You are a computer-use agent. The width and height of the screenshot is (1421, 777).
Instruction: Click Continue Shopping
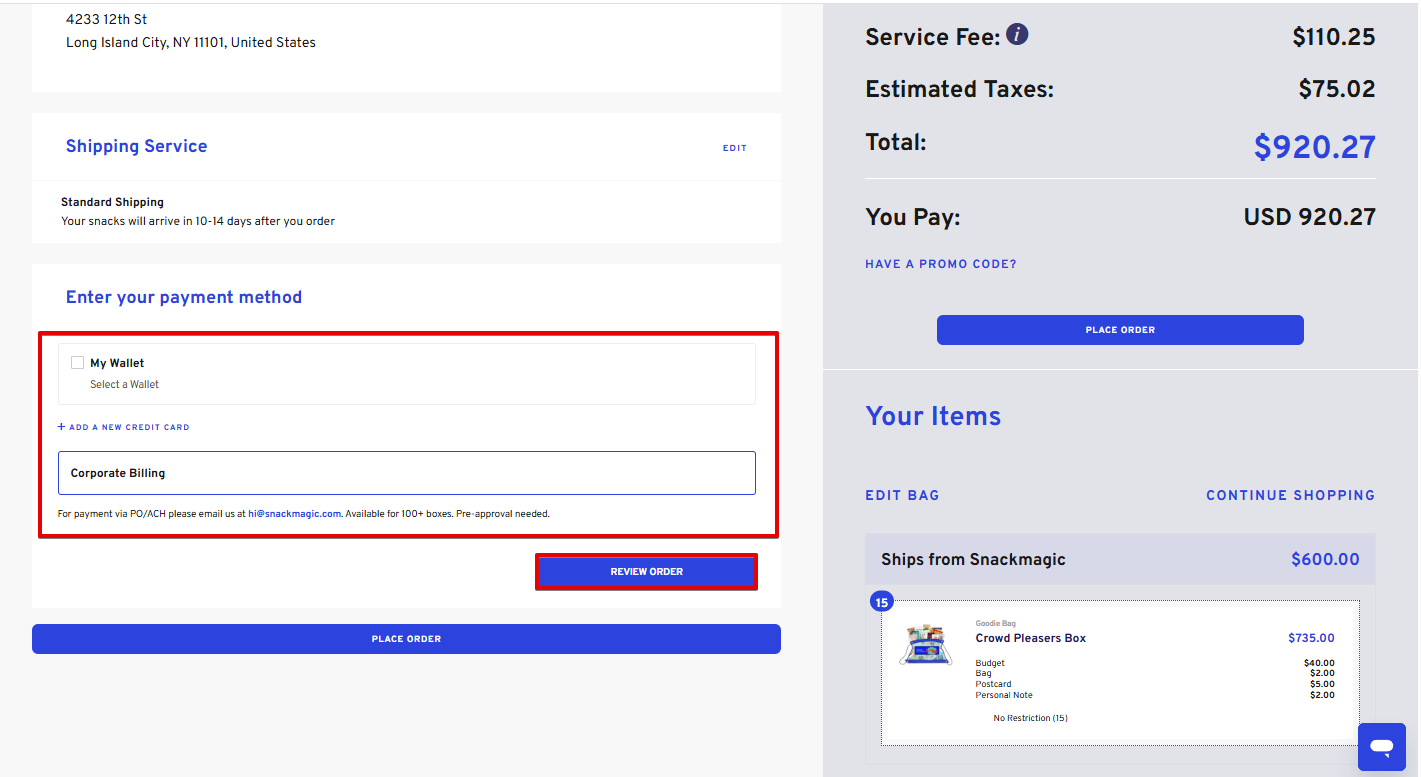1290,495
